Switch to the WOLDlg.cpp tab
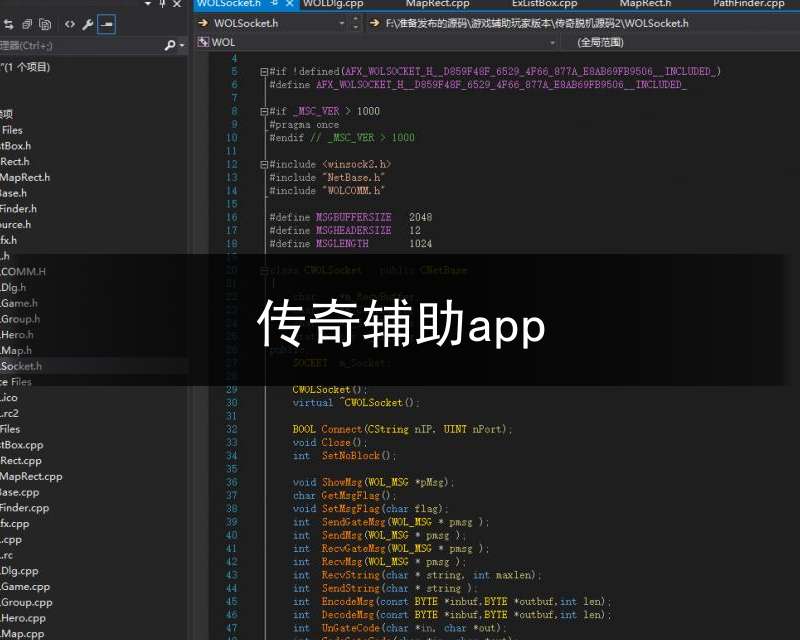 333,4
